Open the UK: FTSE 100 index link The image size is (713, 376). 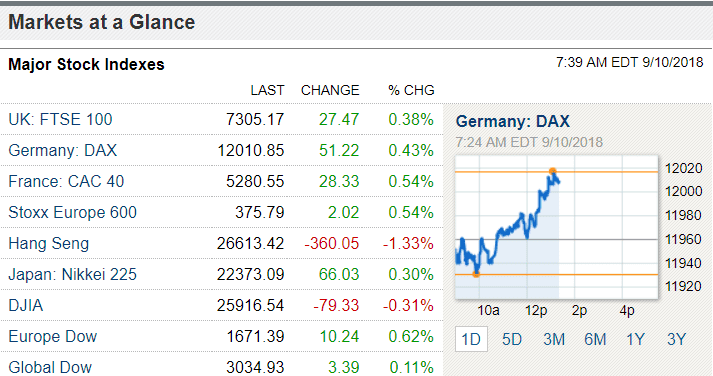(60, 120)
